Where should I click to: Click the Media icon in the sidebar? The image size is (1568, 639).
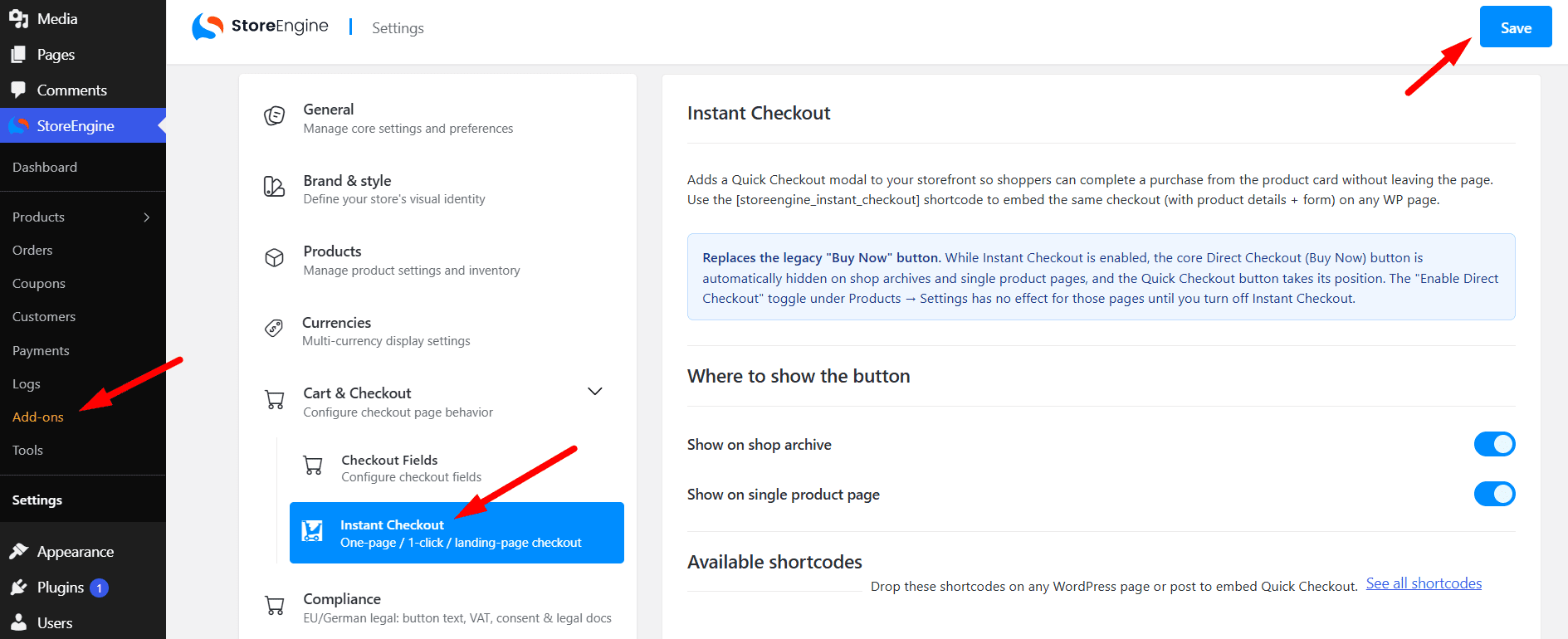click(18, 18)
